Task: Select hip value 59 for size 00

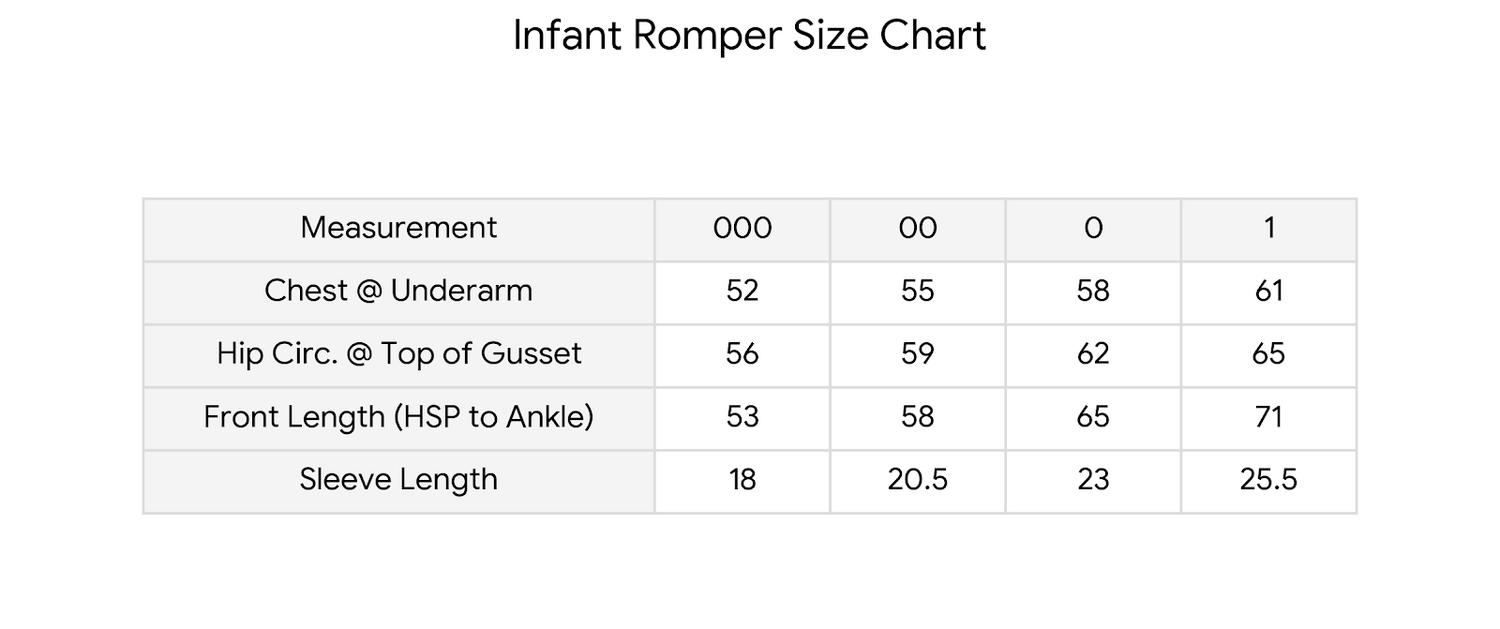Action: click(917, 354)
